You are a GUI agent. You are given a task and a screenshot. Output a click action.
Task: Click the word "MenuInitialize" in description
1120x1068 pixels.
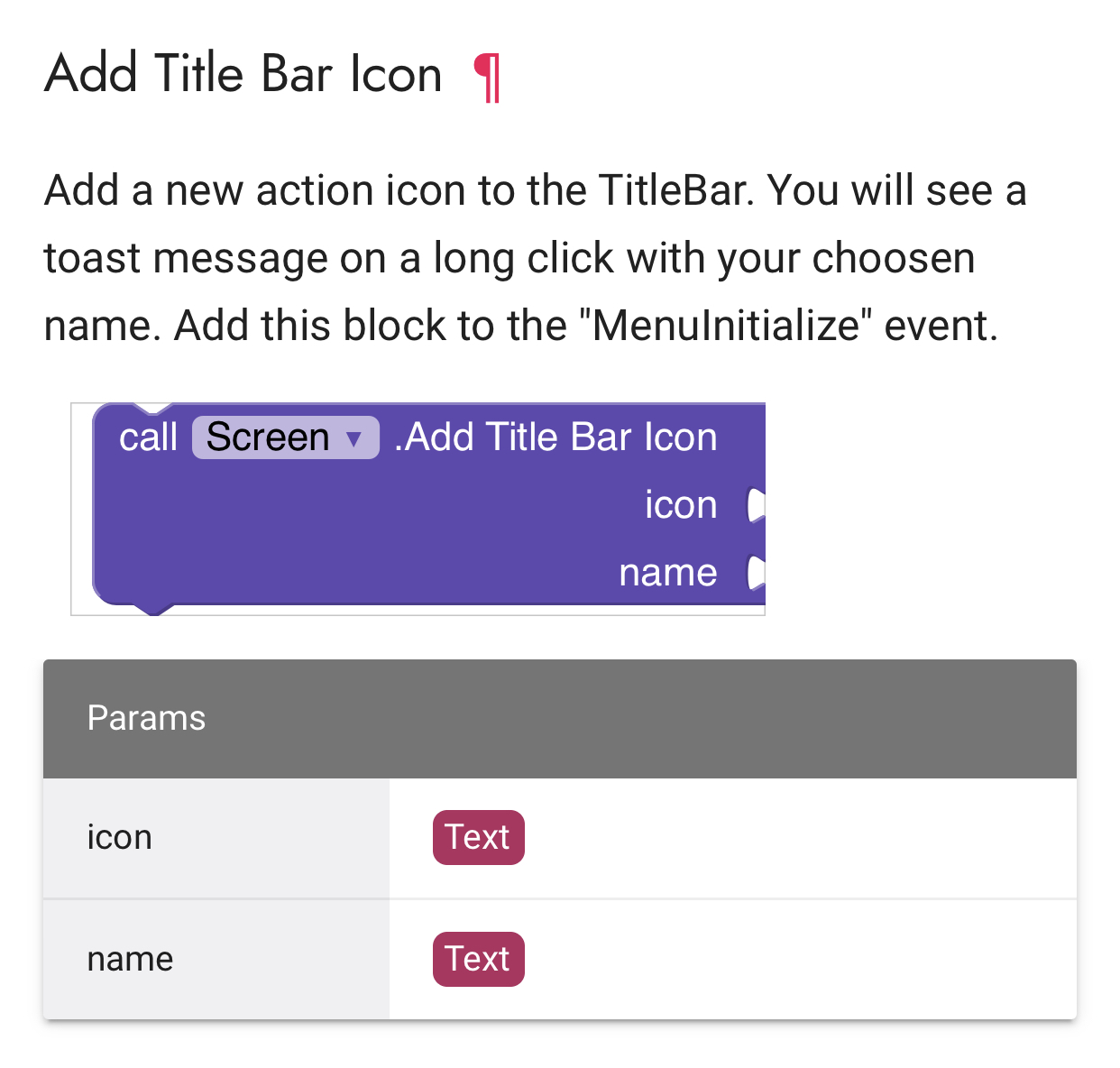point(725,326)
